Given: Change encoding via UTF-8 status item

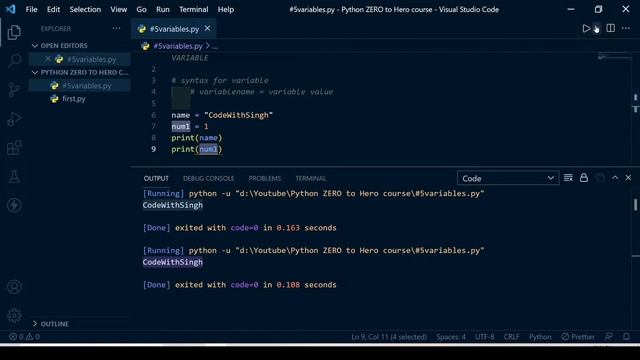Looking at the screenshot, I should tap(484, 337).
